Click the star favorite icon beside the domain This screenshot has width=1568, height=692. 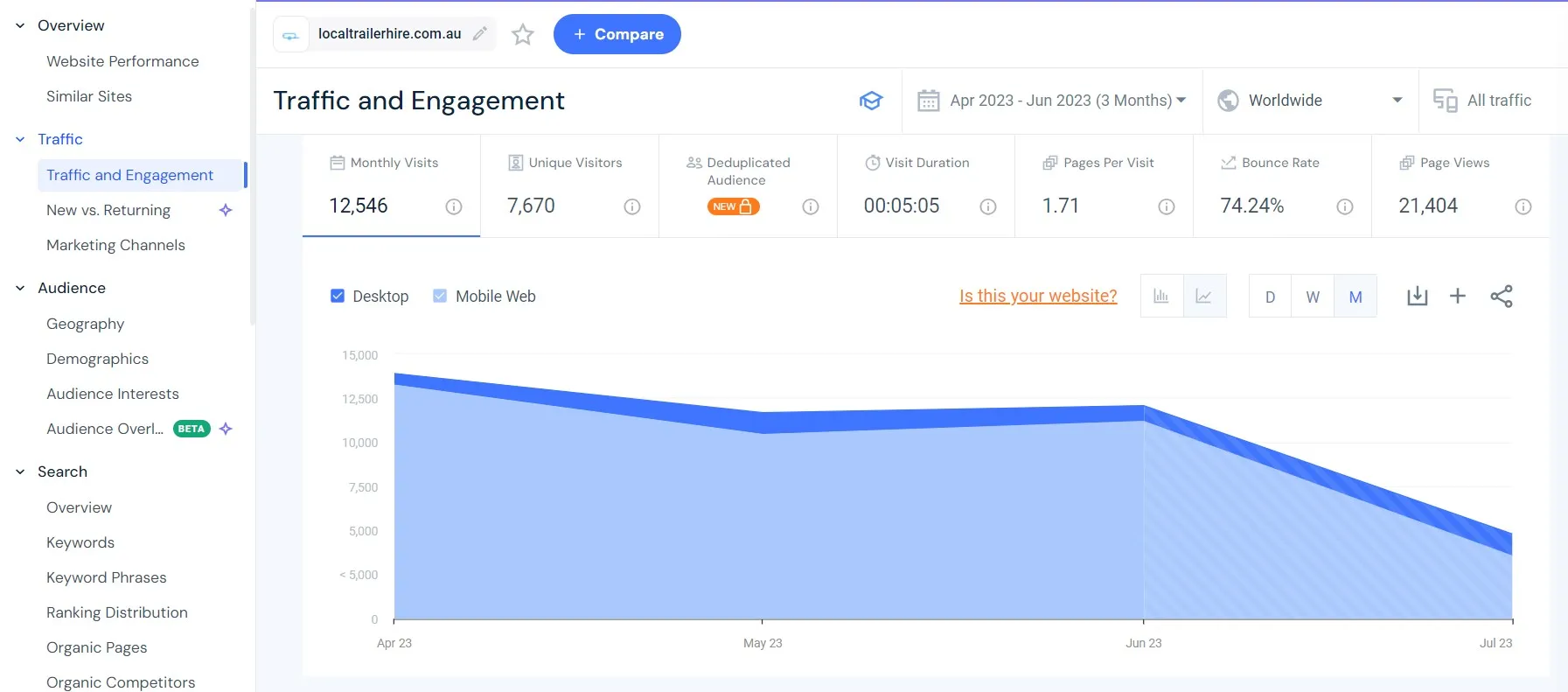tap(523, 34)
